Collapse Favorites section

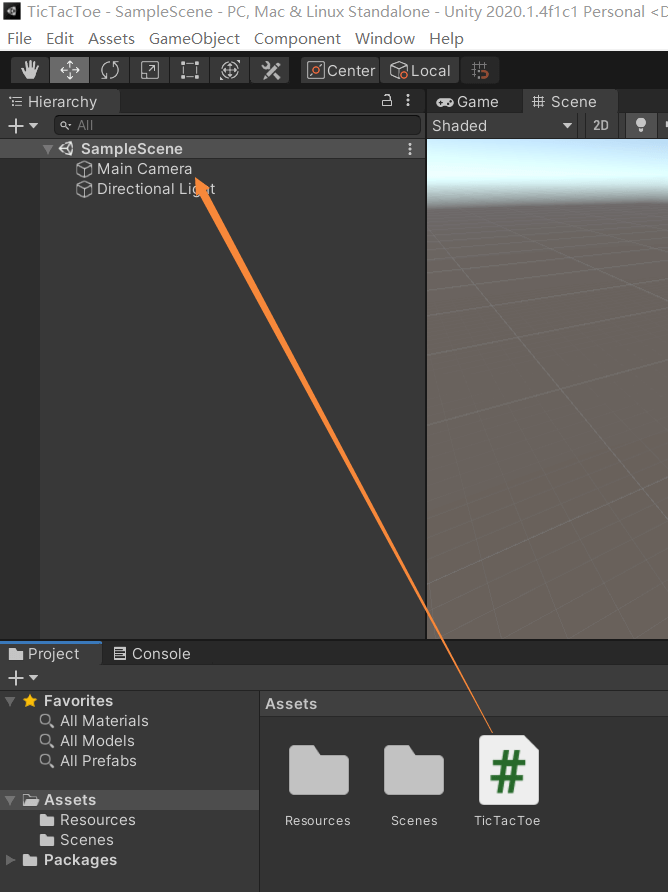[x=10, y=701]
